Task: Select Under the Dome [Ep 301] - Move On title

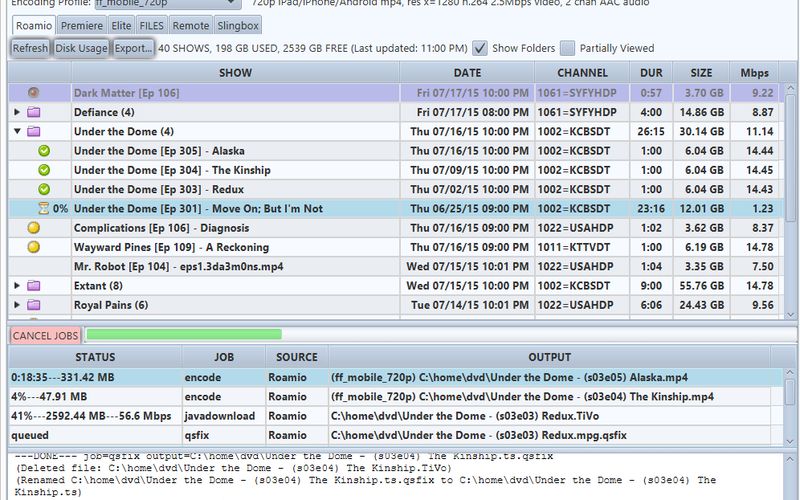Action: point(198,209)
